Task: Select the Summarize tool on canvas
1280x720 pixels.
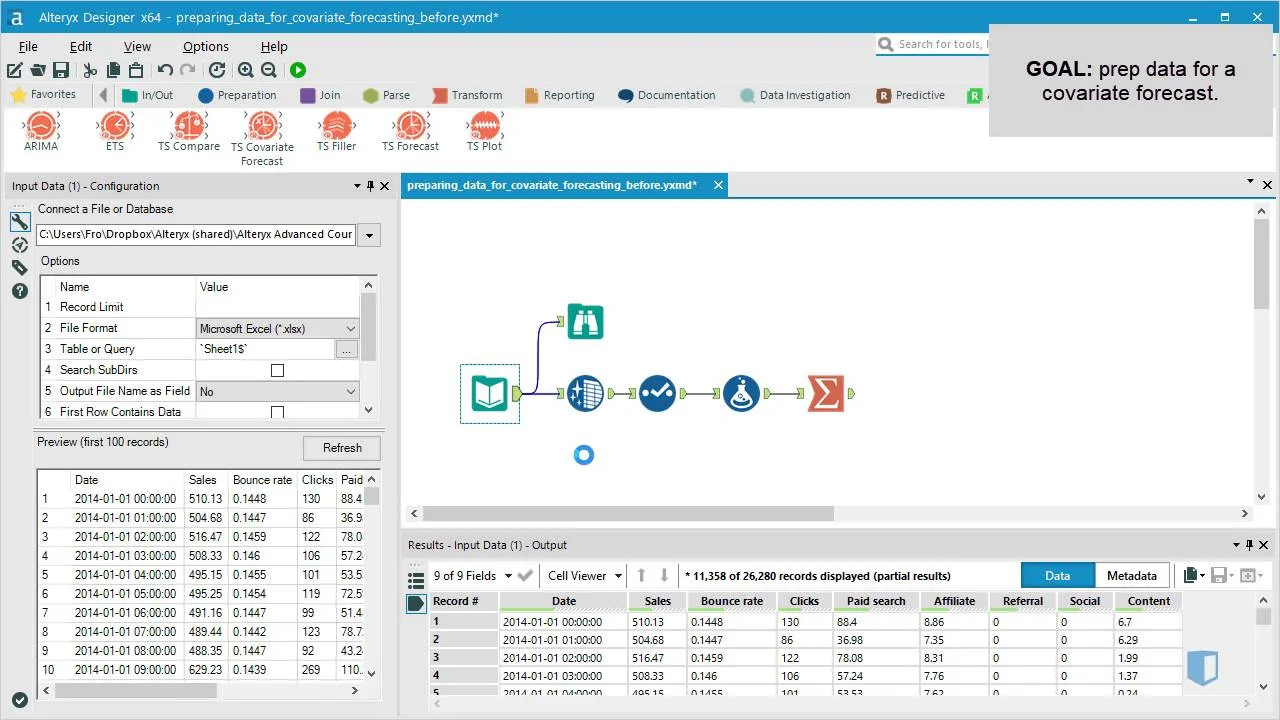Action: coord(826,394)
